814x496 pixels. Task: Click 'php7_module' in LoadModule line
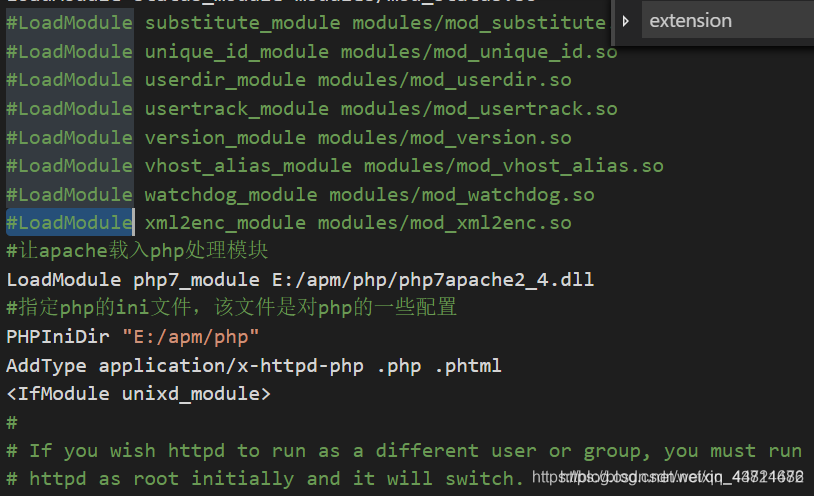tap(196, 280)
